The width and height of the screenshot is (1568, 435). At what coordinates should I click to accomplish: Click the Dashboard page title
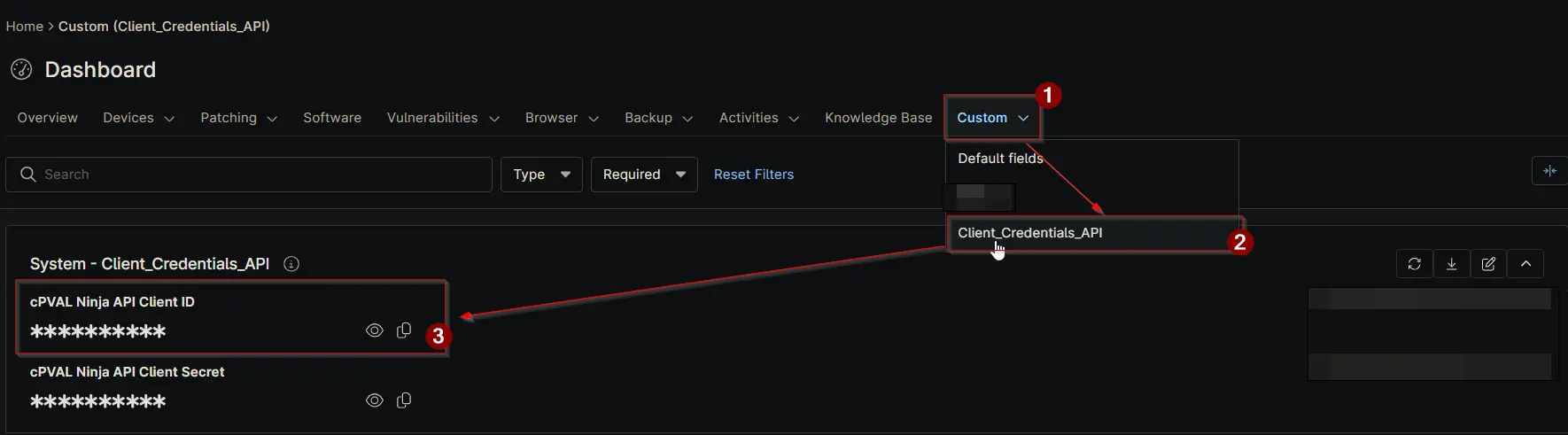100,70
